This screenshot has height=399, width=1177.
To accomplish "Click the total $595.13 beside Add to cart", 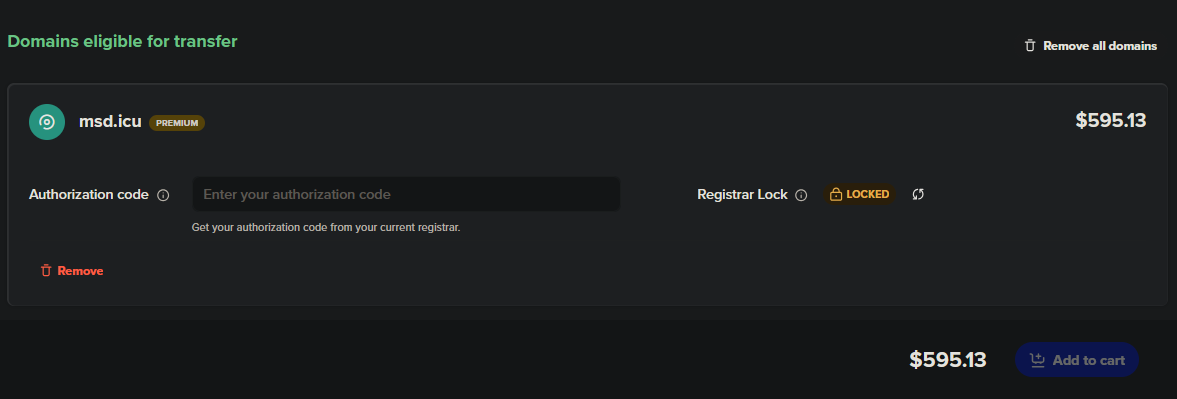I will pos(948,360).
